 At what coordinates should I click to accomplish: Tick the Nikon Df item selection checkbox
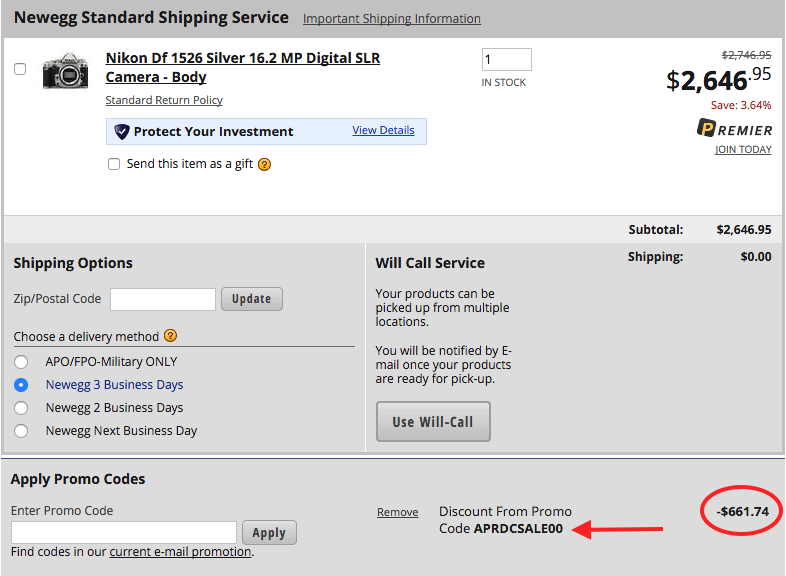(x=20, y=69)
